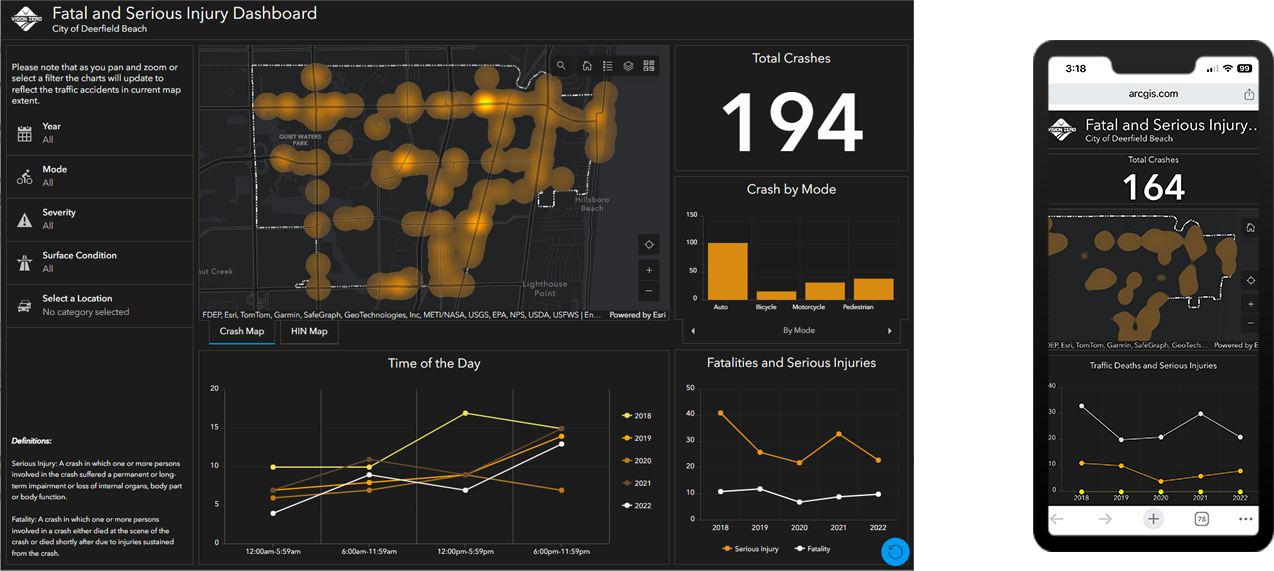Click the Fatalities and Serious Injuries title

791,363
